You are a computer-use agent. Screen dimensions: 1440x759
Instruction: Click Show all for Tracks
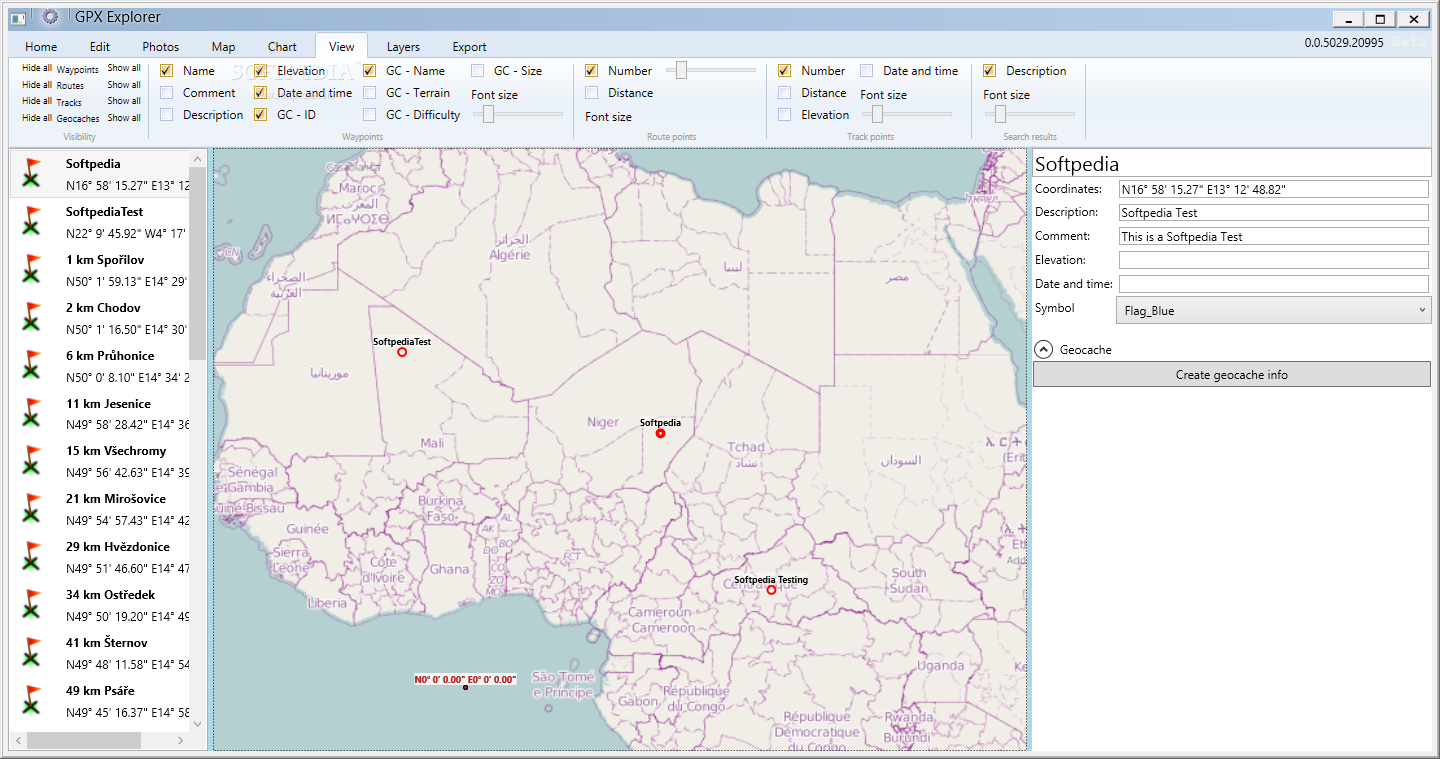pyautogui.click(x=124, y=101)
